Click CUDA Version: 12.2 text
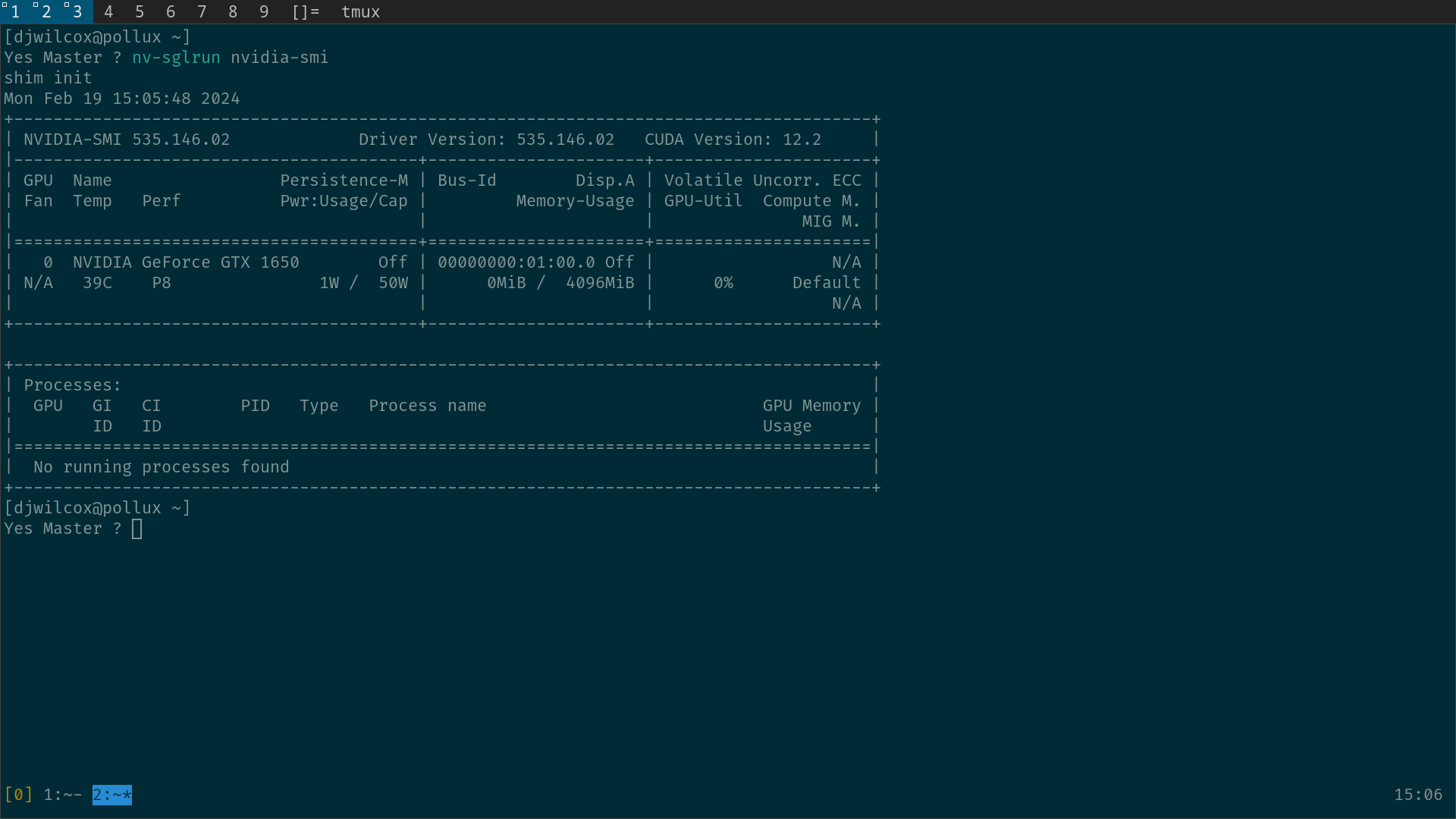This screenshot has height=819, width=1456. 733,140
